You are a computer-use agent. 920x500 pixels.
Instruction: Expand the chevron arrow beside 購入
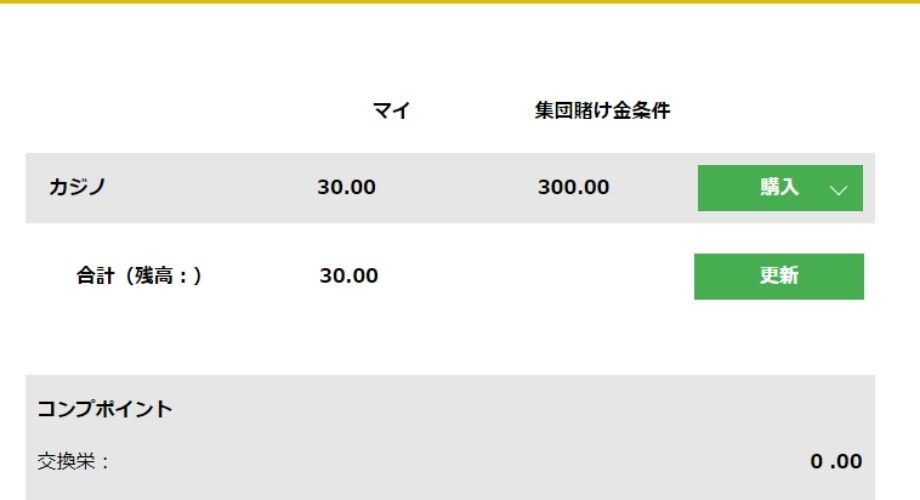[839, 189]
